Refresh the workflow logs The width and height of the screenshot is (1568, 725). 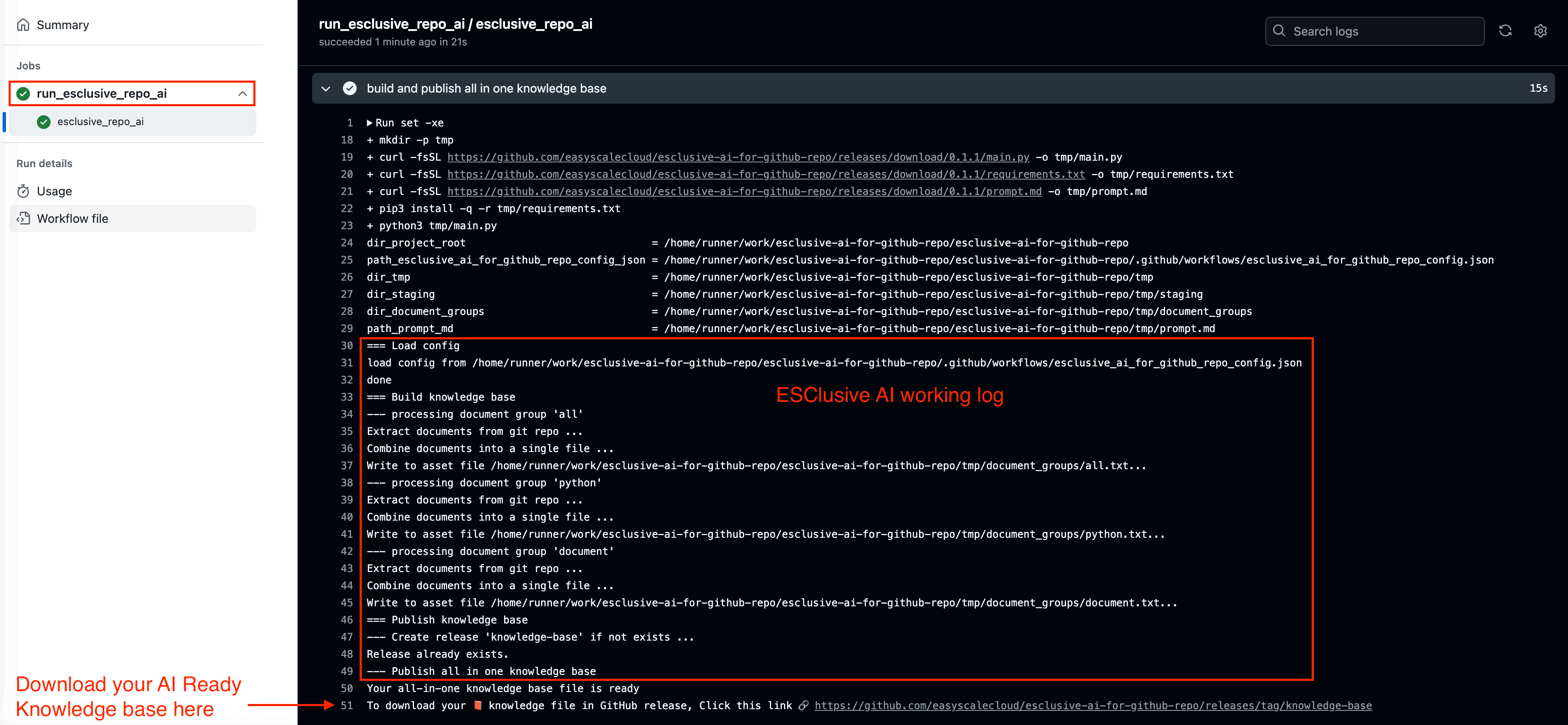point(1505,31)
